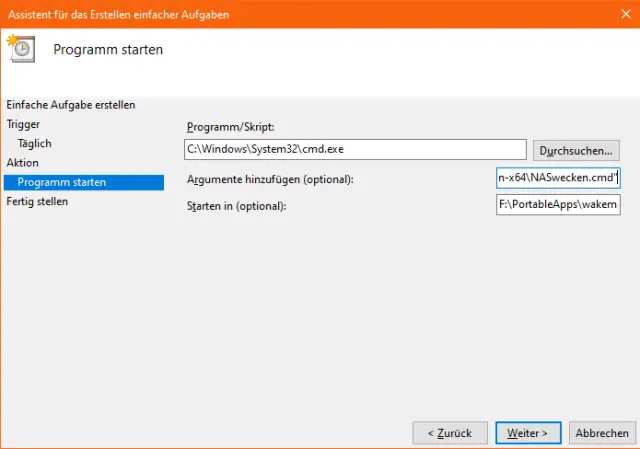
Task: Select the highlighted 'Programm starten' step
Action: 84,182
